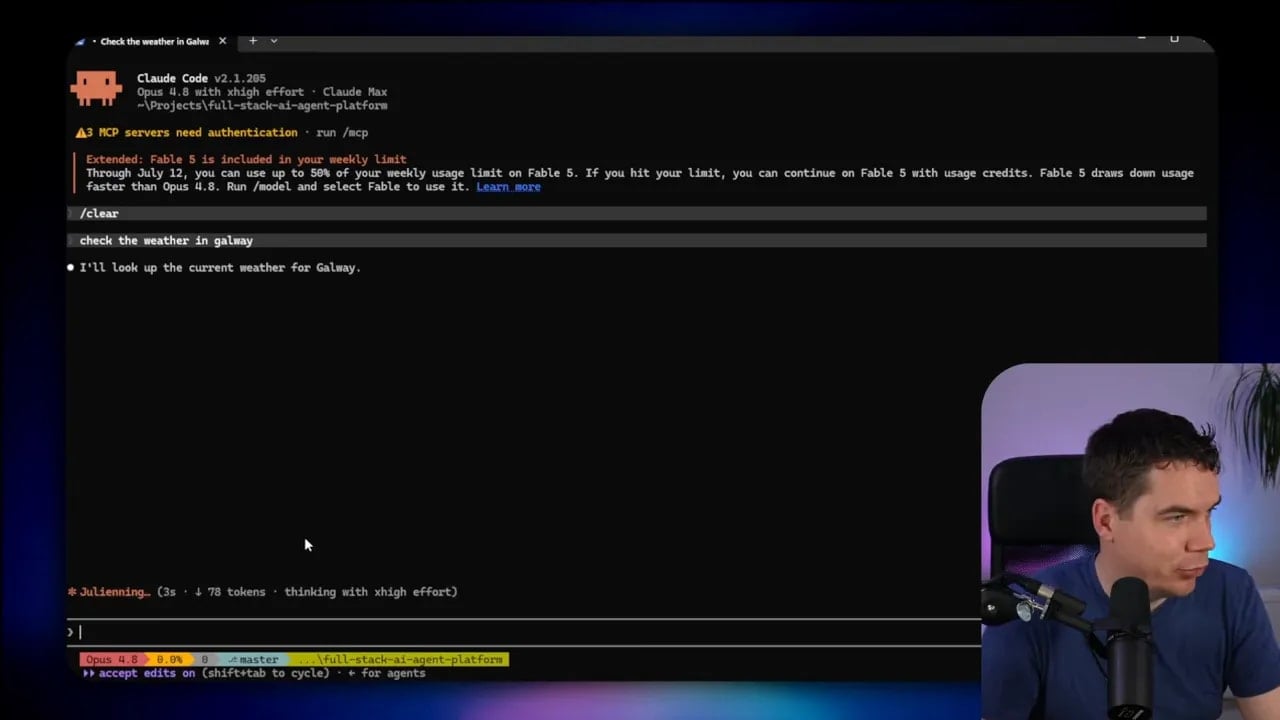Click the yellow project folder status segment
Image resolution: width=1280 pixels, height=720 pixels.
(x=401, y=660)
